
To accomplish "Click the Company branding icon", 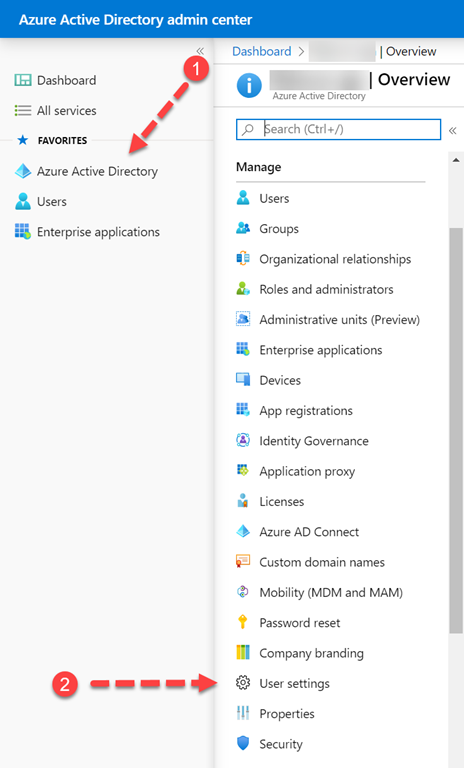I will 243,652.
